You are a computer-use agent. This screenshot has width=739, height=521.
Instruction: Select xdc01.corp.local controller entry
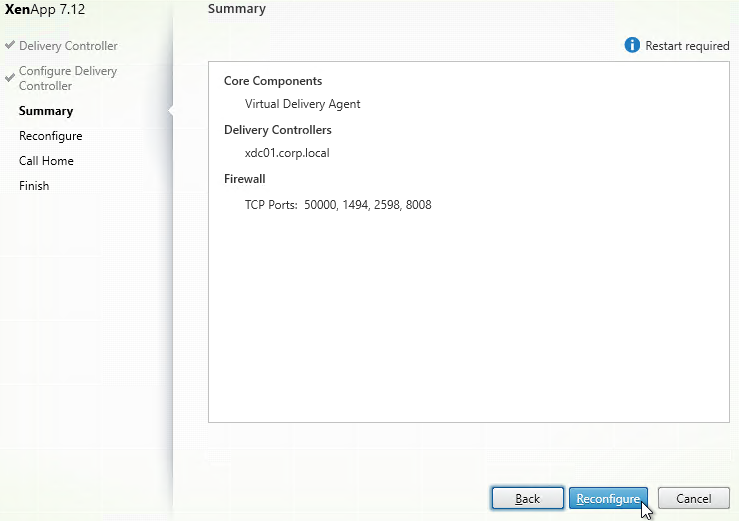pos(287,153)
